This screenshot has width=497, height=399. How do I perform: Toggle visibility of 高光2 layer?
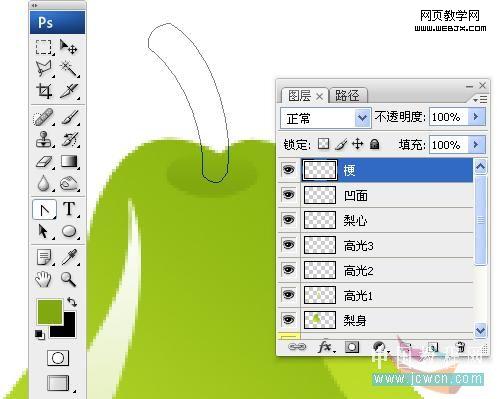coord(288,270)
